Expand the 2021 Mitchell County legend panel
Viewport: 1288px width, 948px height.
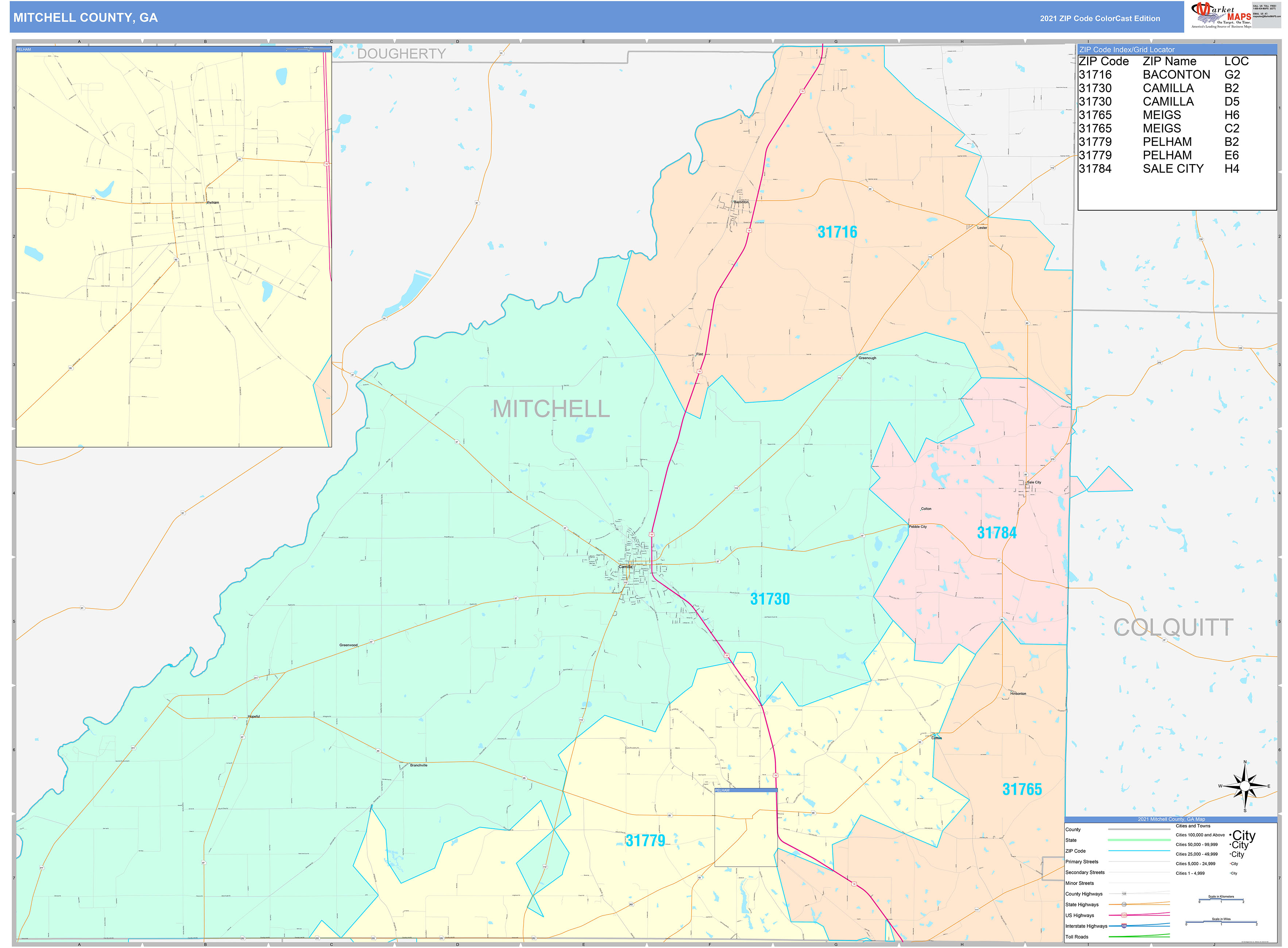1172,819
